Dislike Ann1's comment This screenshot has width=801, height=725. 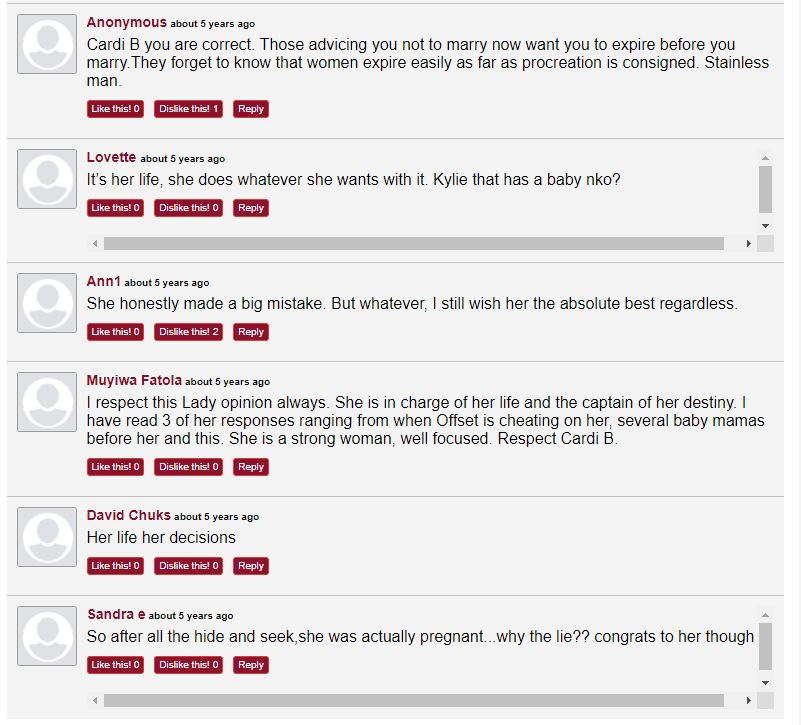(x=188, y=332)
